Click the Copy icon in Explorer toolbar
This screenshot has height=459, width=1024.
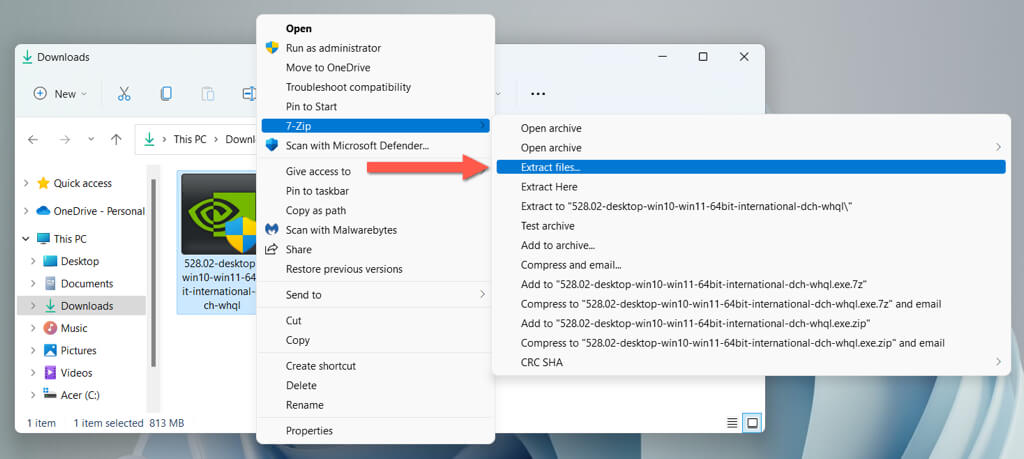166,93
